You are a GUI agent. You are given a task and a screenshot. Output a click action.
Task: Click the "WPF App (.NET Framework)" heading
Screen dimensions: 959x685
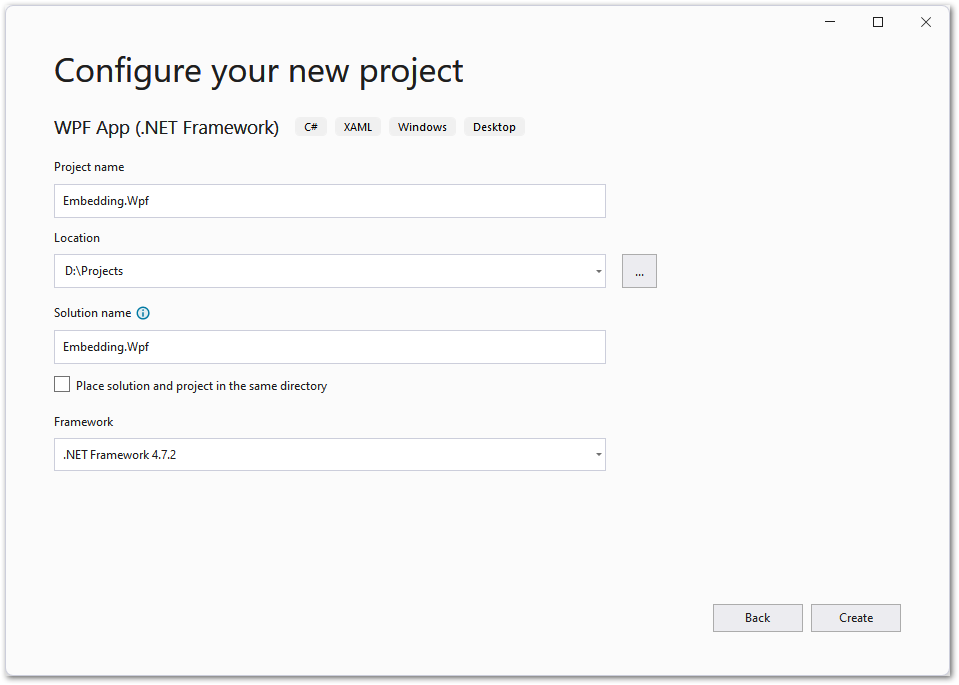point(166,127)
